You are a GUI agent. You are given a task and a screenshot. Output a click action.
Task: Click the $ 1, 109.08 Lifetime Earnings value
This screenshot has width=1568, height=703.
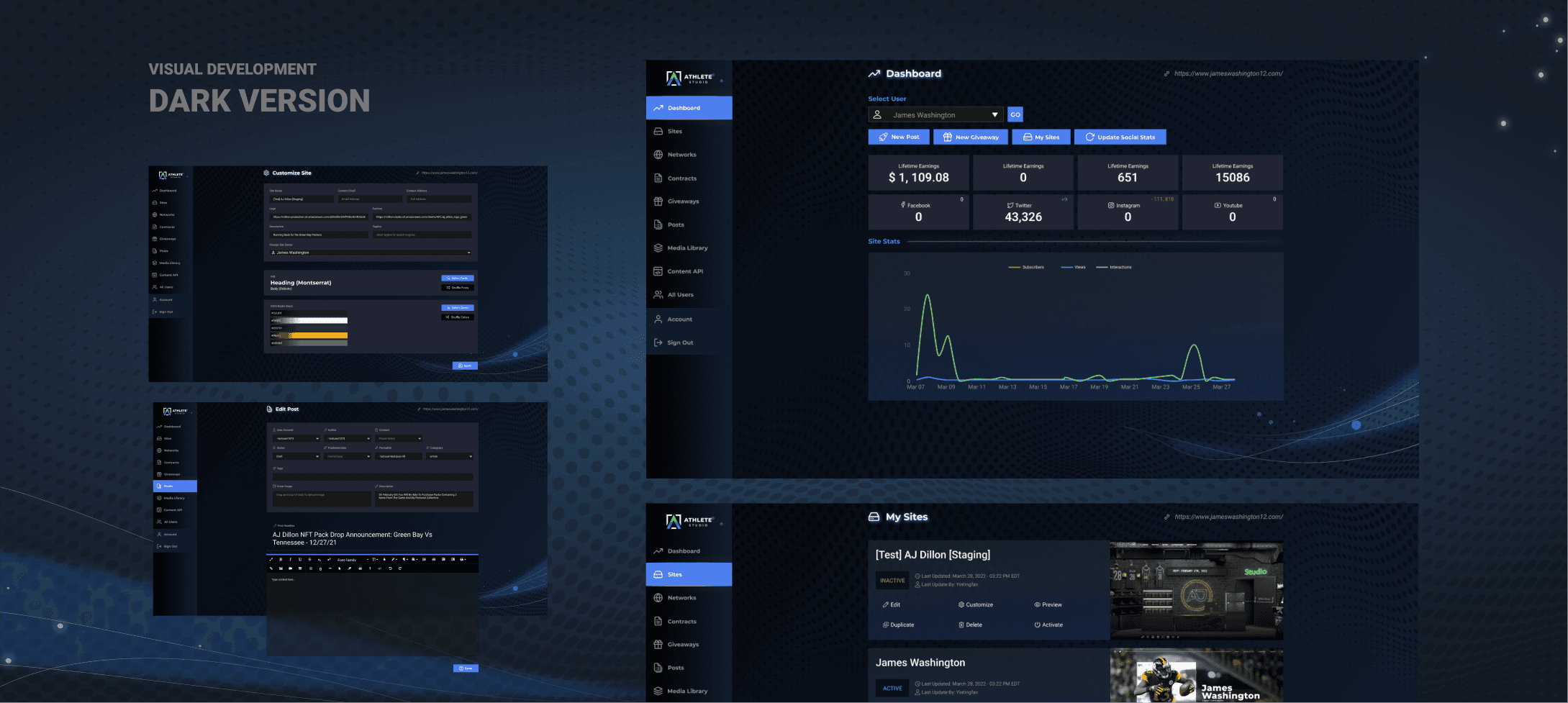[x=918, y=178]
